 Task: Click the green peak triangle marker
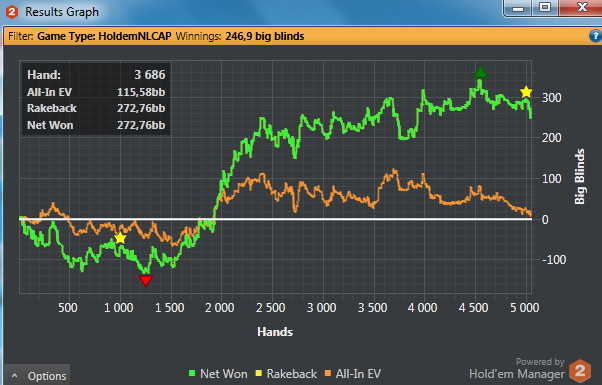[480, 72]
